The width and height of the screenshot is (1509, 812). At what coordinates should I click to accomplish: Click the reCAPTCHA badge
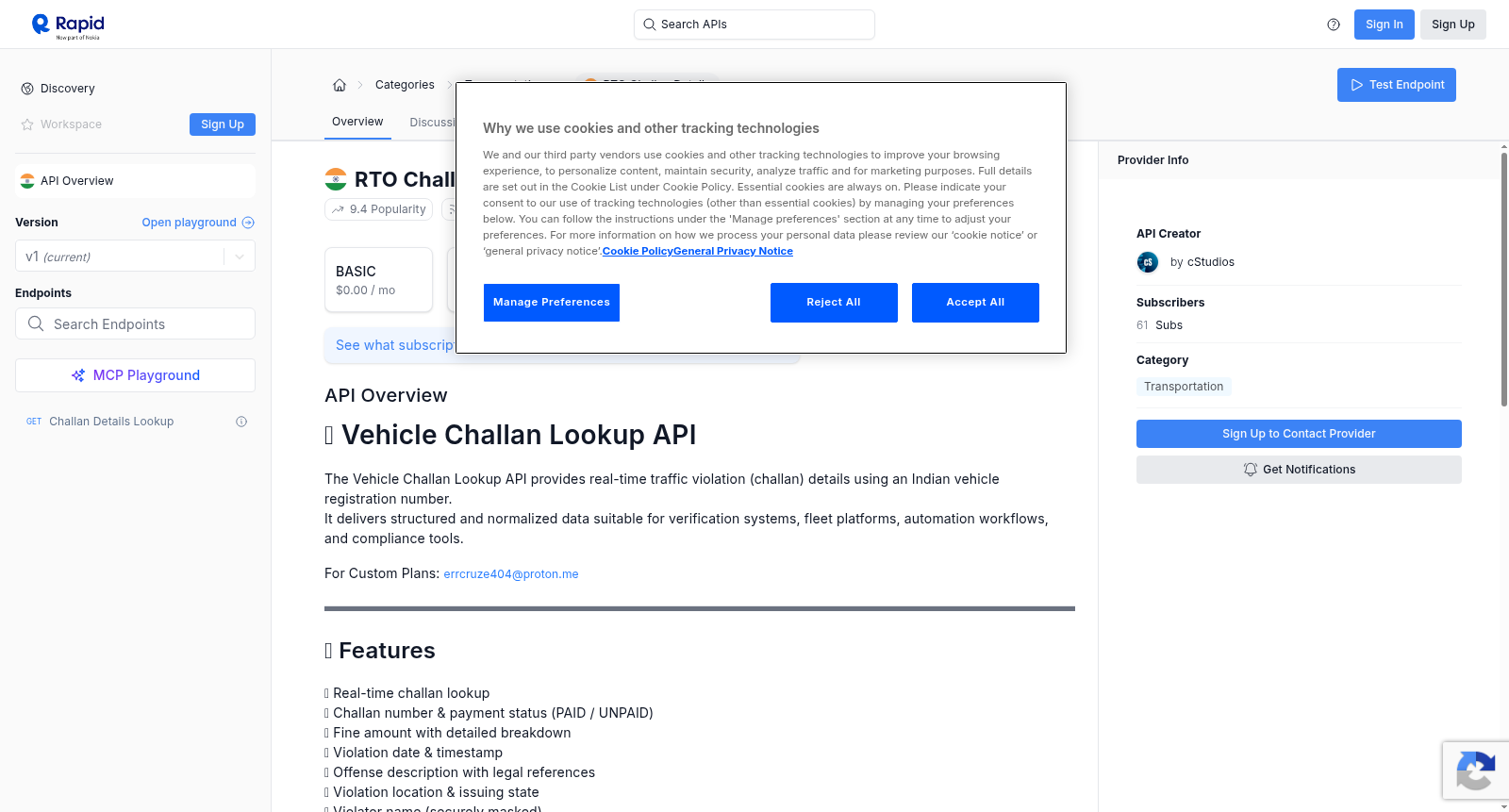1475,771
